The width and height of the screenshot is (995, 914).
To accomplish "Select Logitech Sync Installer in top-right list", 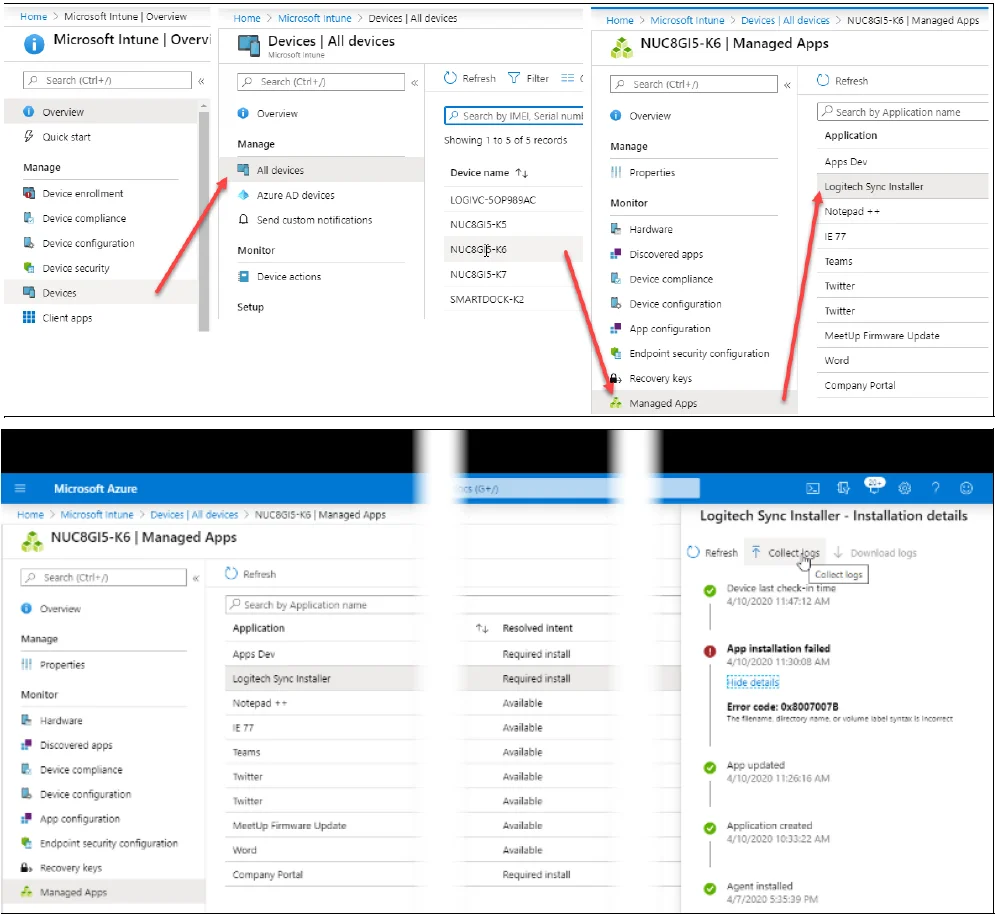I will click(904, 187).
